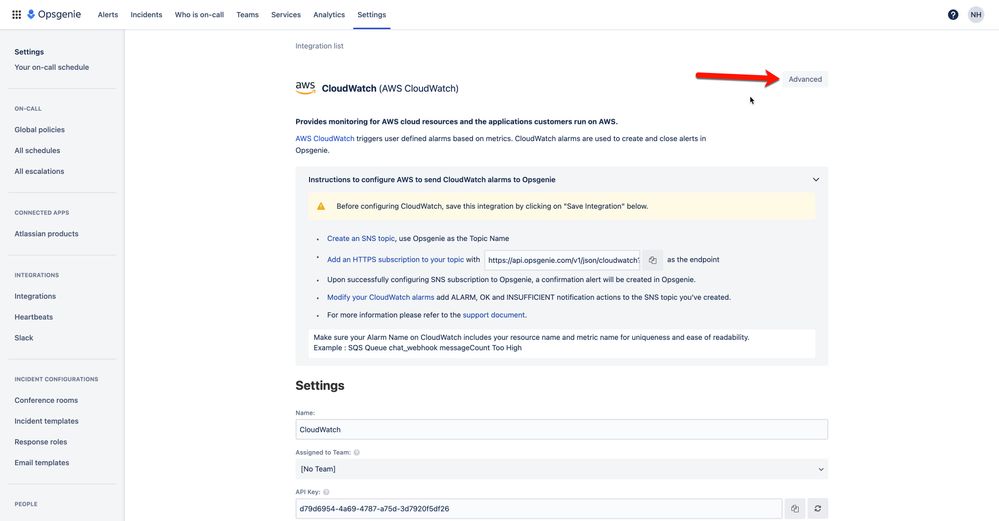Open Incident templates in sidebar
999x521 pixels.
pos(47,421)
